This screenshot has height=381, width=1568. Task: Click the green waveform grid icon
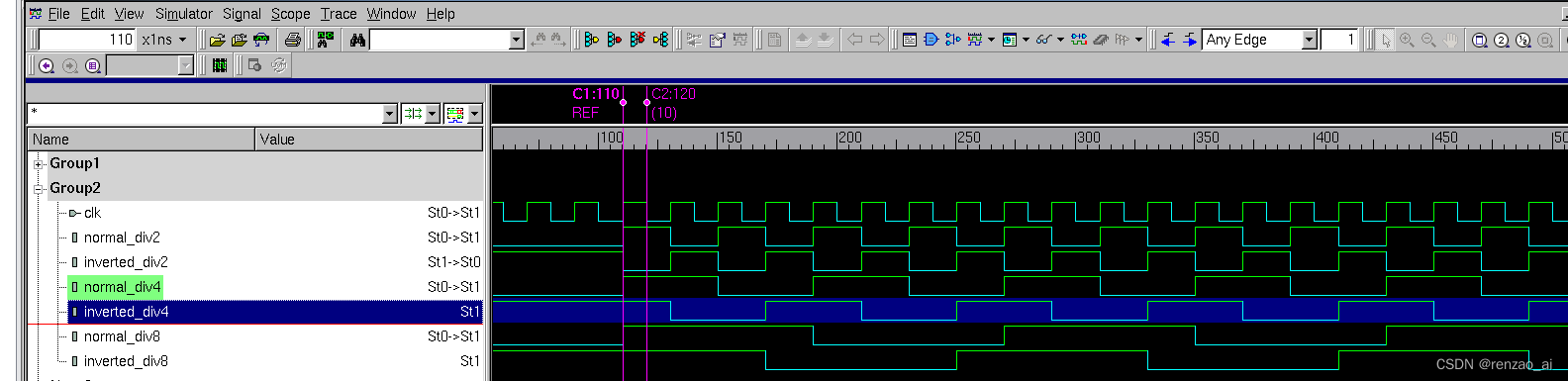(x=220, y=65)
